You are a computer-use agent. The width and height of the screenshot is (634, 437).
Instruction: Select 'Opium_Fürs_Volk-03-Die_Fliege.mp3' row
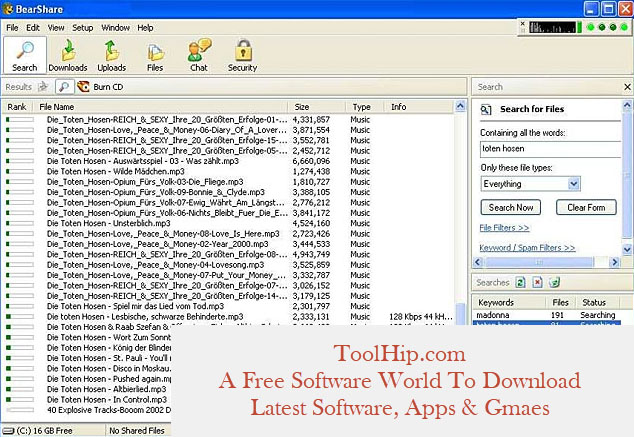229,182
